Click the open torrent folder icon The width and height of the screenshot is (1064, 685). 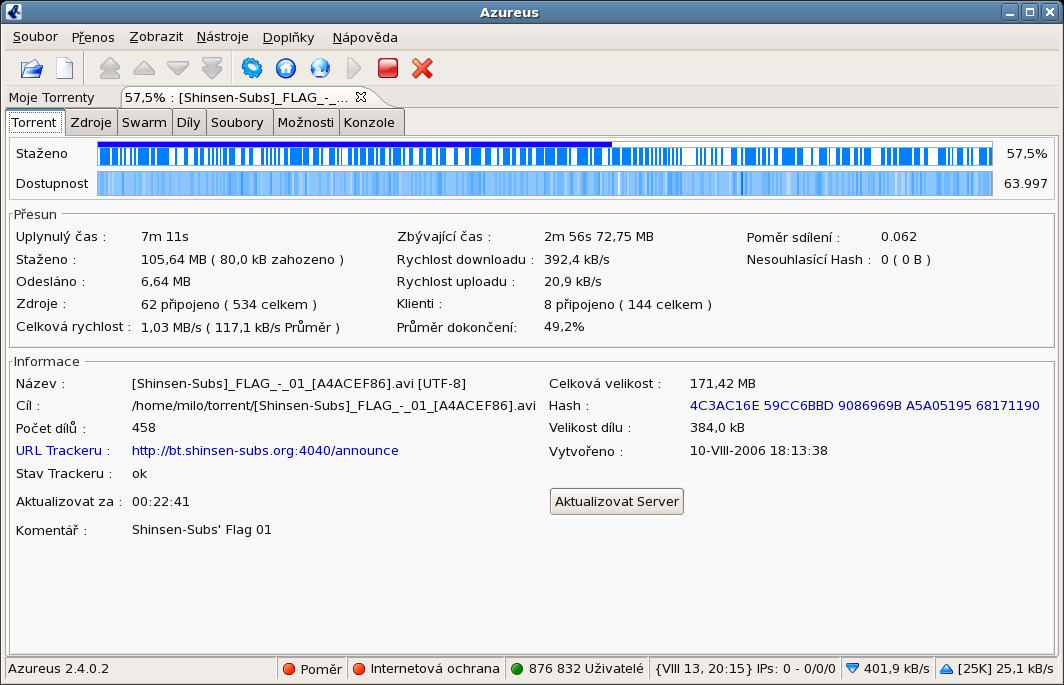32,69
